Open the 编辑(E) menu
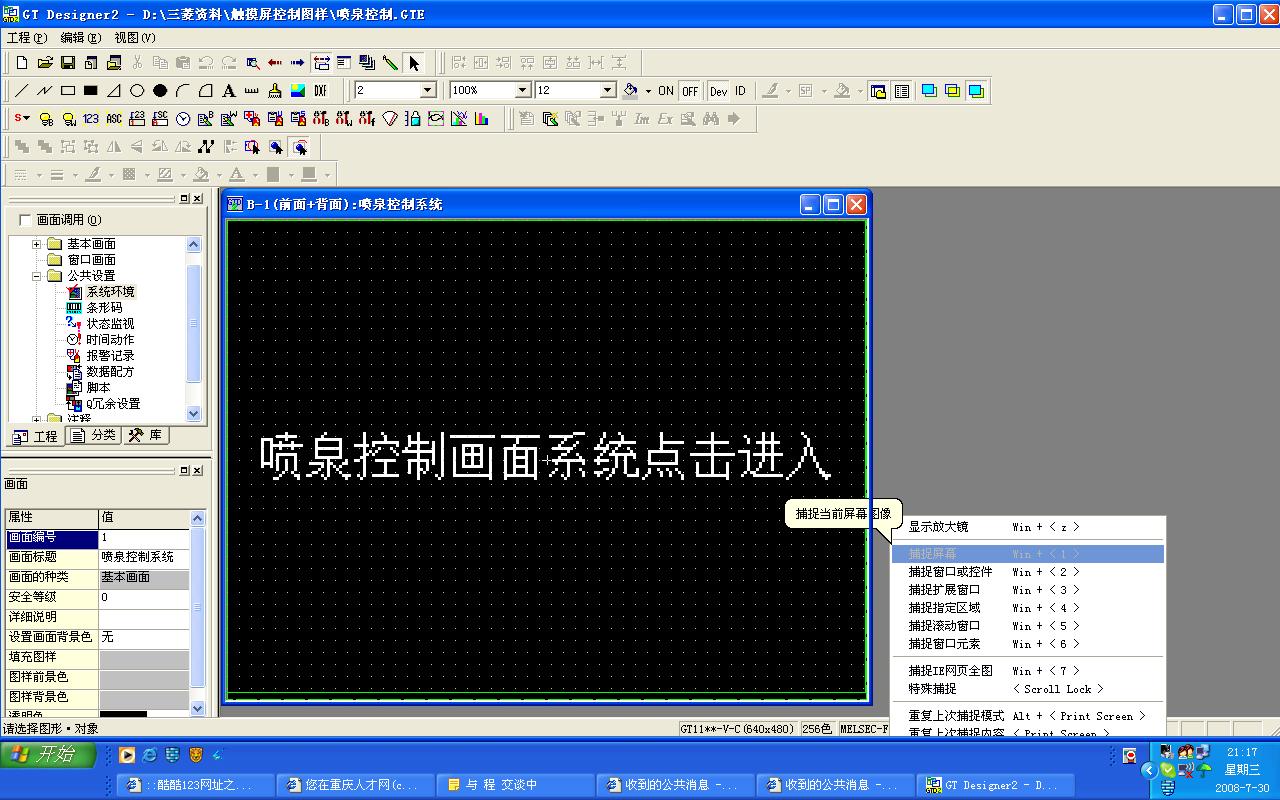This screenshot has height=800, width=1280. coord(80,38)
